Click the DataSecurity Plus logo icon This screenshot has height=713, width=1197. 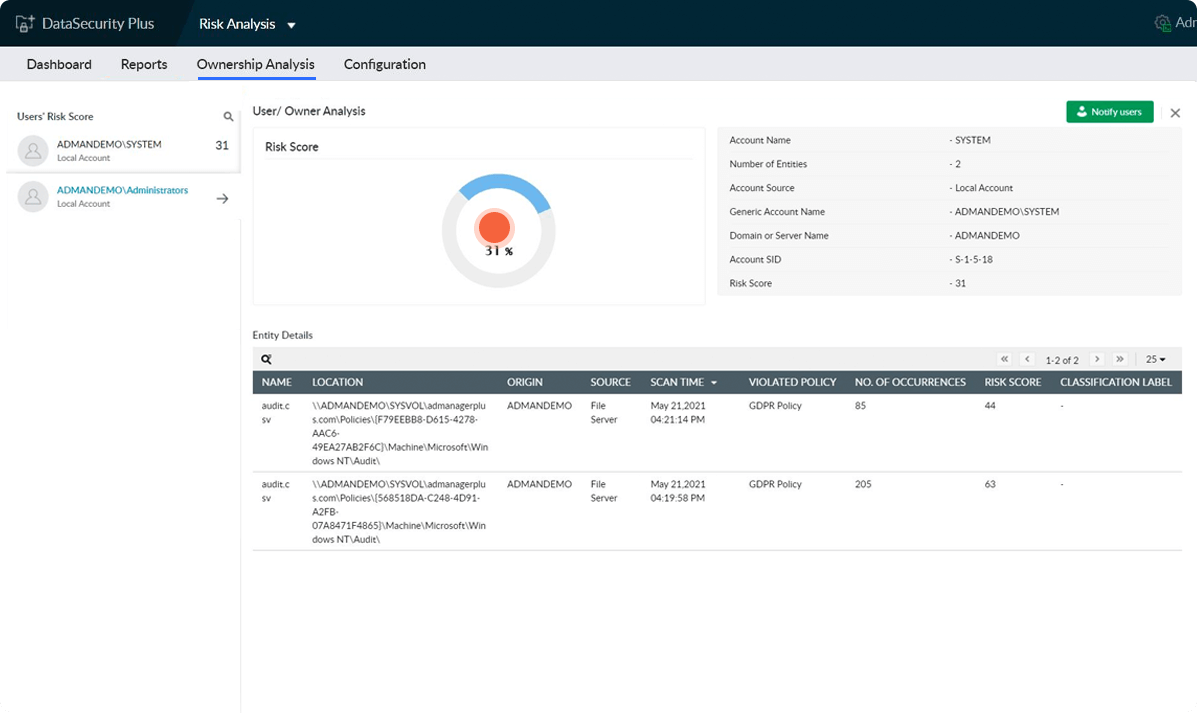[x=25, y=23]
